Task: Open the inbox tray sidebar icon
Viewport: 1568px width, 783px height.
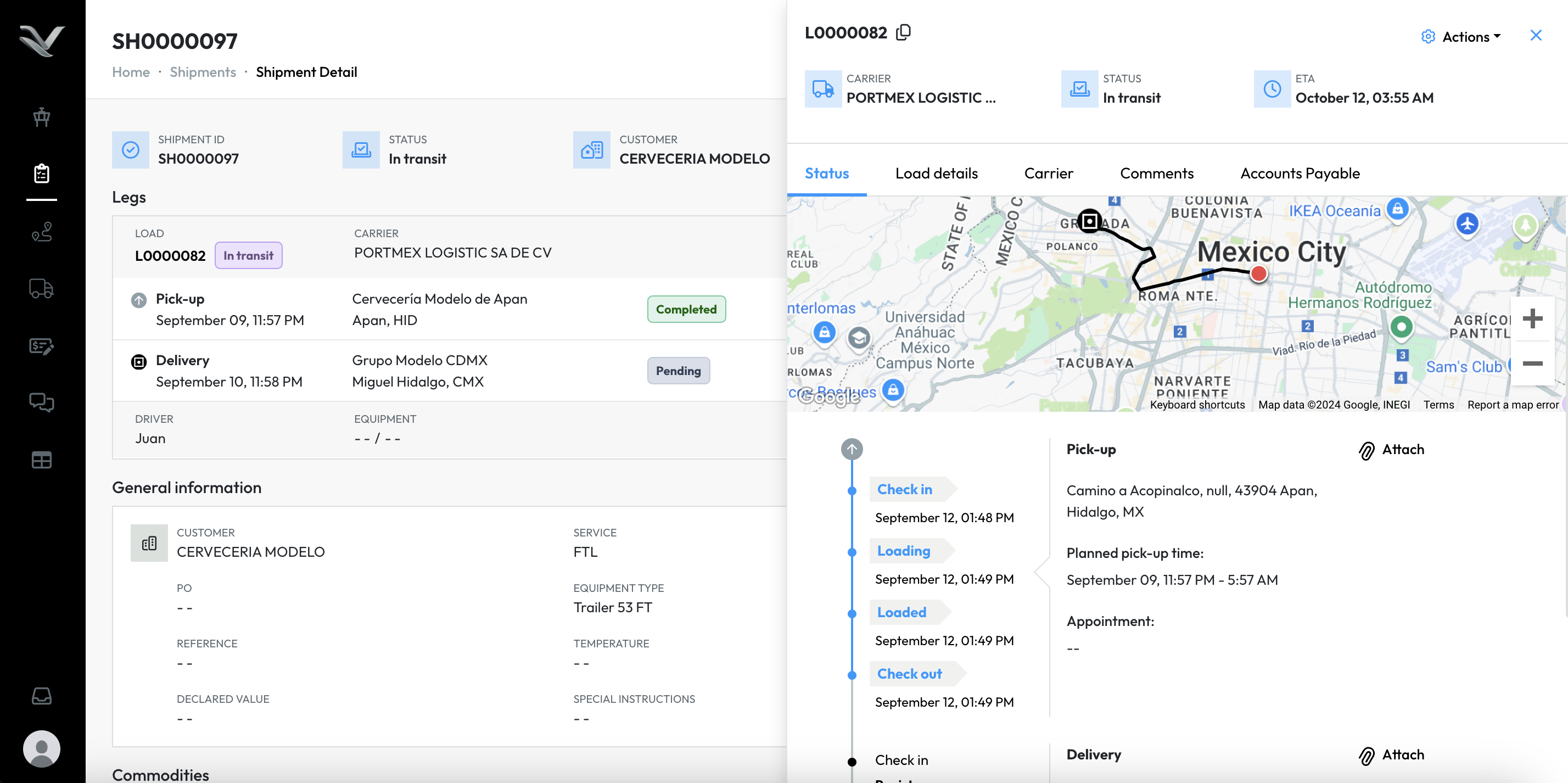Action: click(41, 695)
